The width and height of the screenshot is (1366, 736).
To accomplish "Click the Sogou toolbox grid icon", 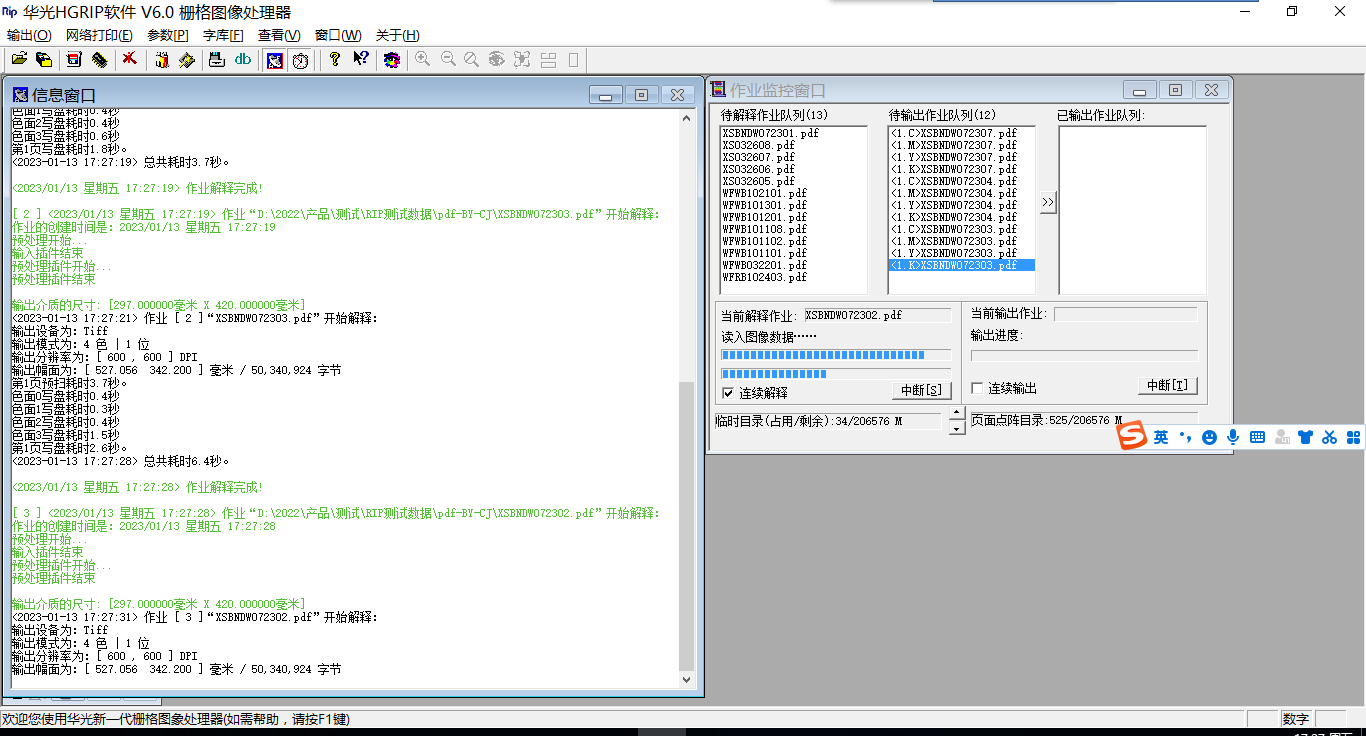I will tap(1354, 437).
